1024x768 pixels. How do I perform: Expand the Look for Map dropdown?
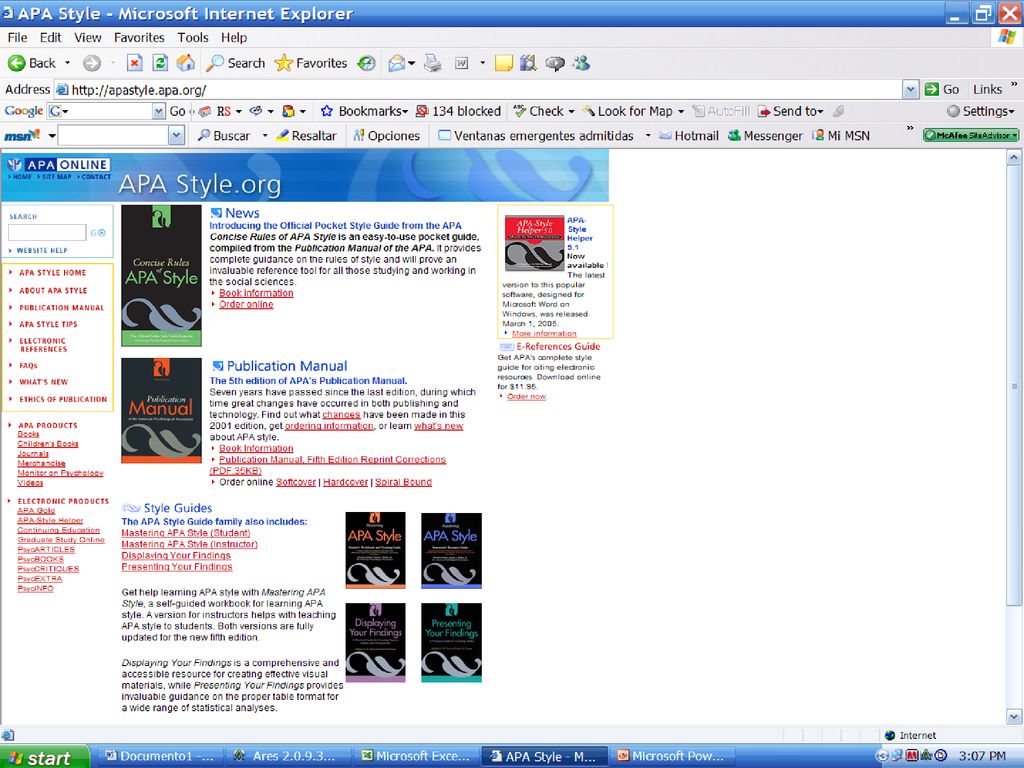(680, 111)
